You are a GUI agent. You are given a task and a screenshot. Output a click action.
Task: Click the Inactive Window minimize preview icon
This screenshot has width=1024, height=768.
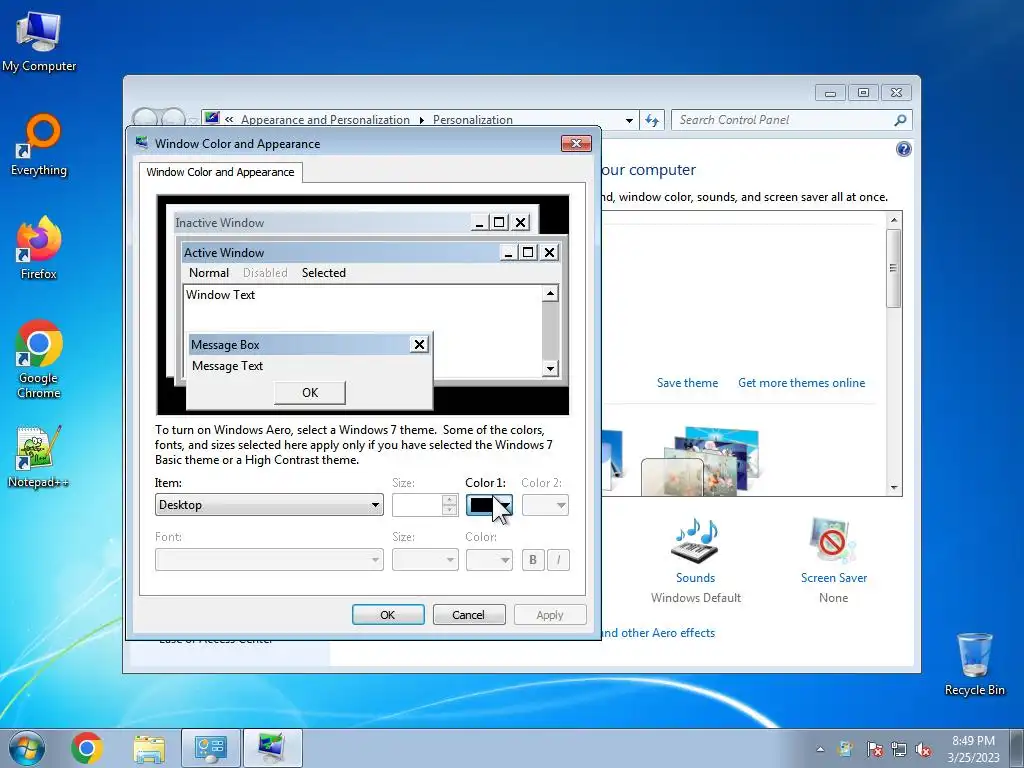click(x=479, y=223)
